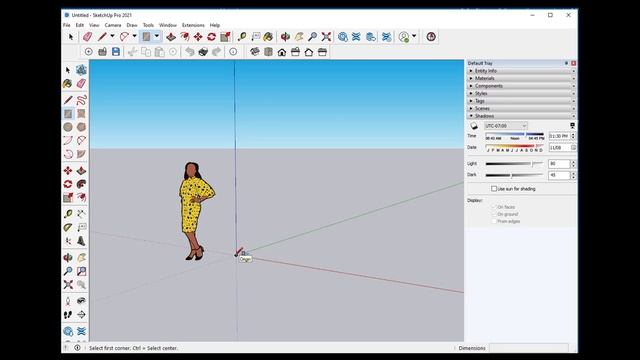
Task: Select the Move tool in top toolbar
Action: (x=198, y=37)
